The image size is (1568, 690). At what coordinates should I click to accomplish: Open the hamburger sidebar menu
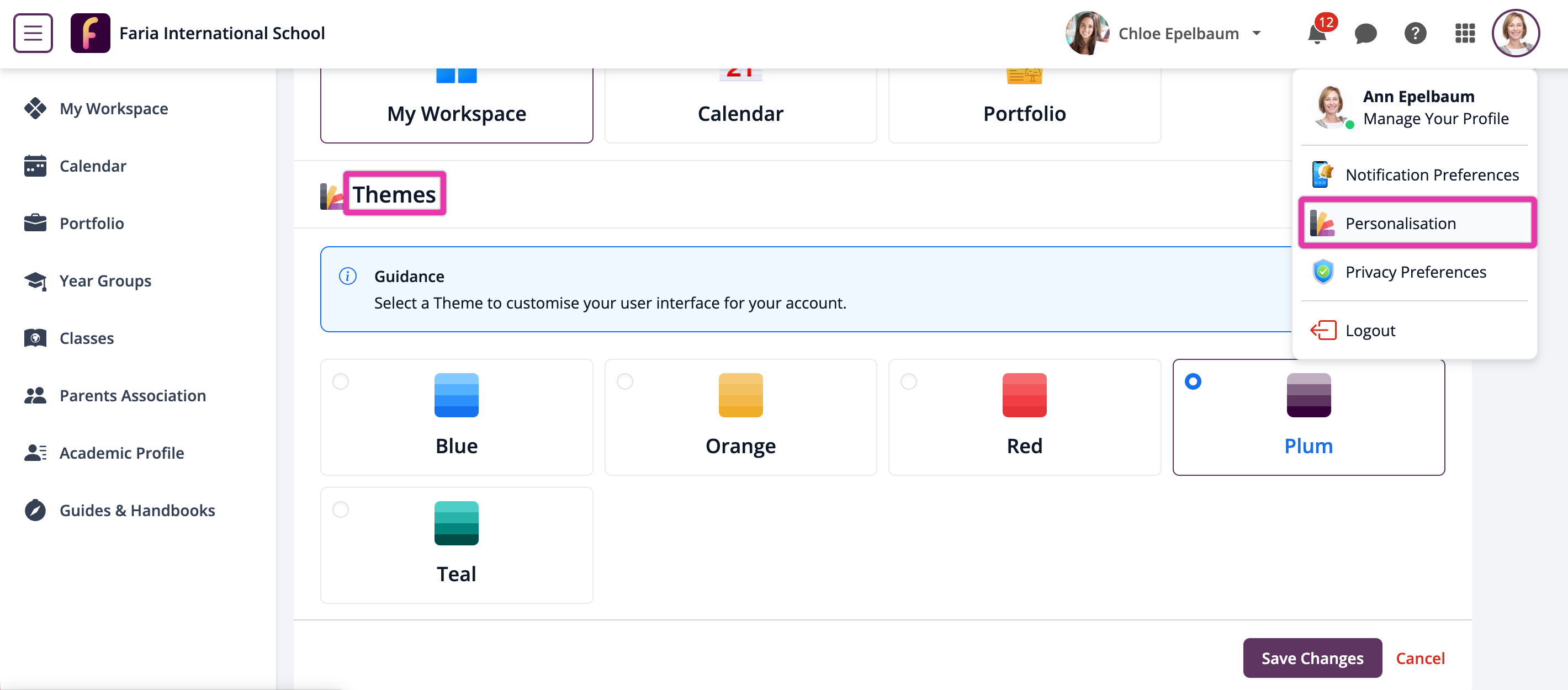33,33
